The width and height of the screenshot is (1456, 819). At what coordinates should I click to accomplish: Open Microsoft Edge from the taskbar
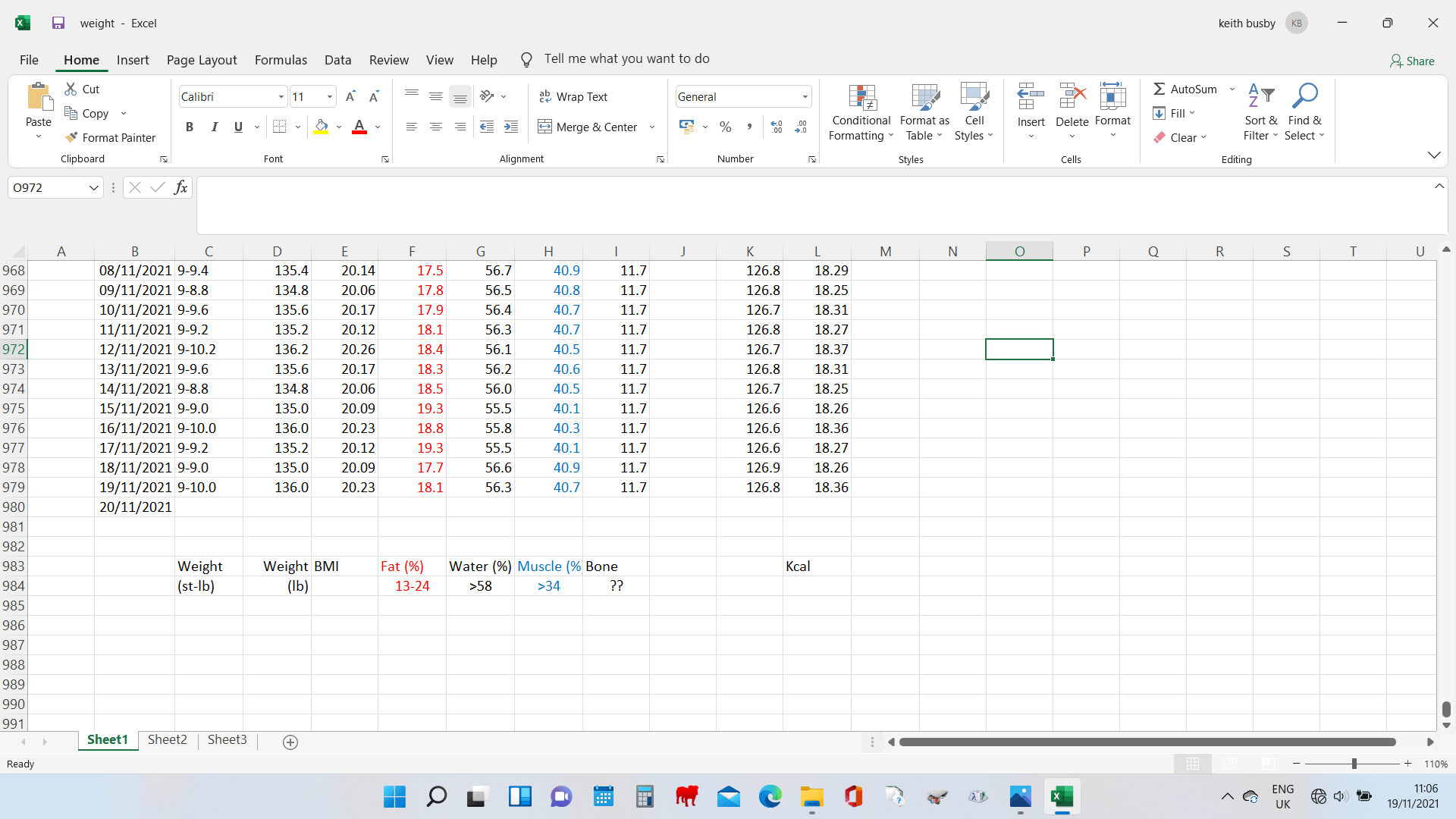[x=770, y=796]
